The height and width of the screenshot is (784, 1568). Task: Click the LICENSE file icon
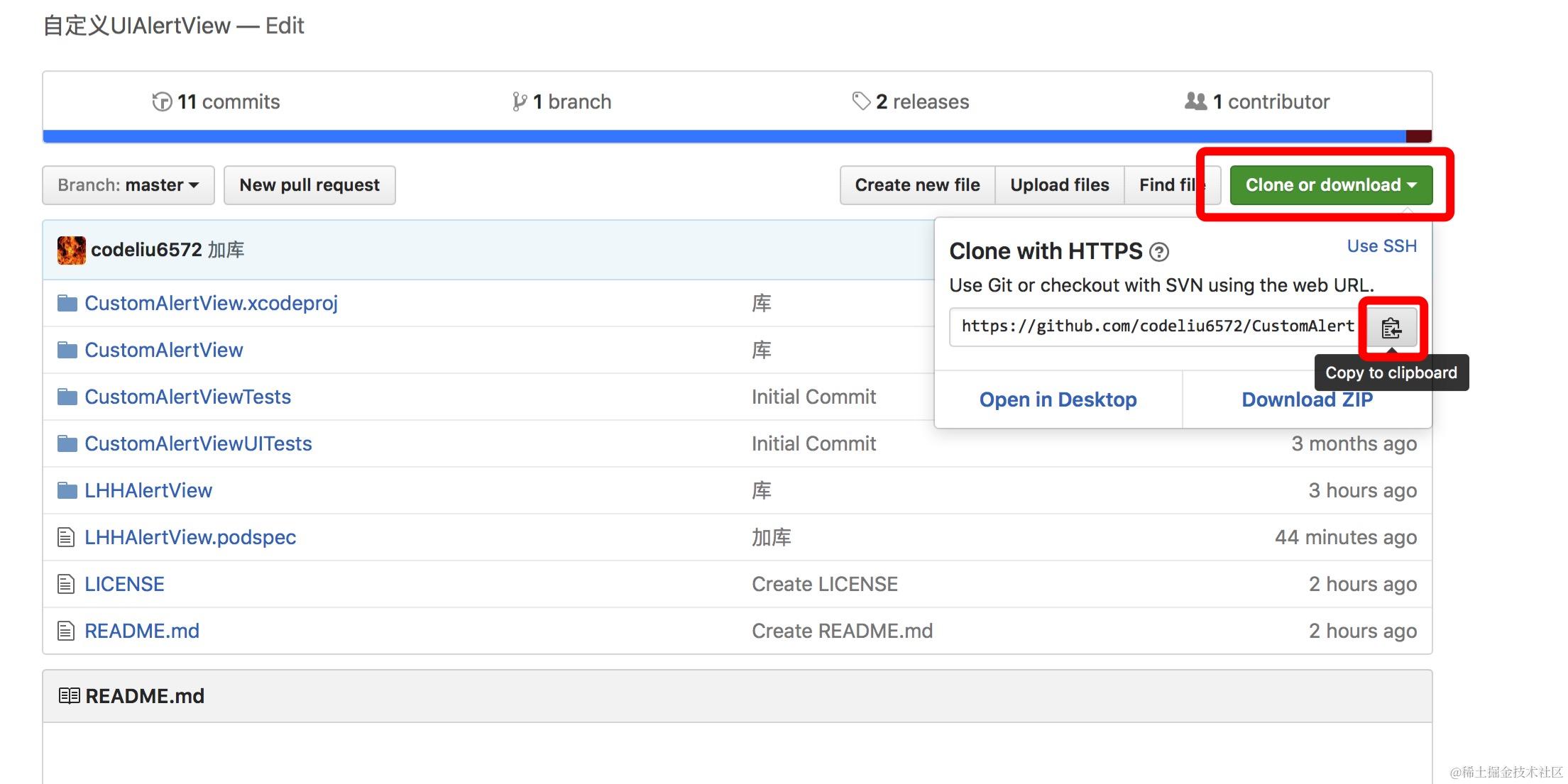pos(66,584)
